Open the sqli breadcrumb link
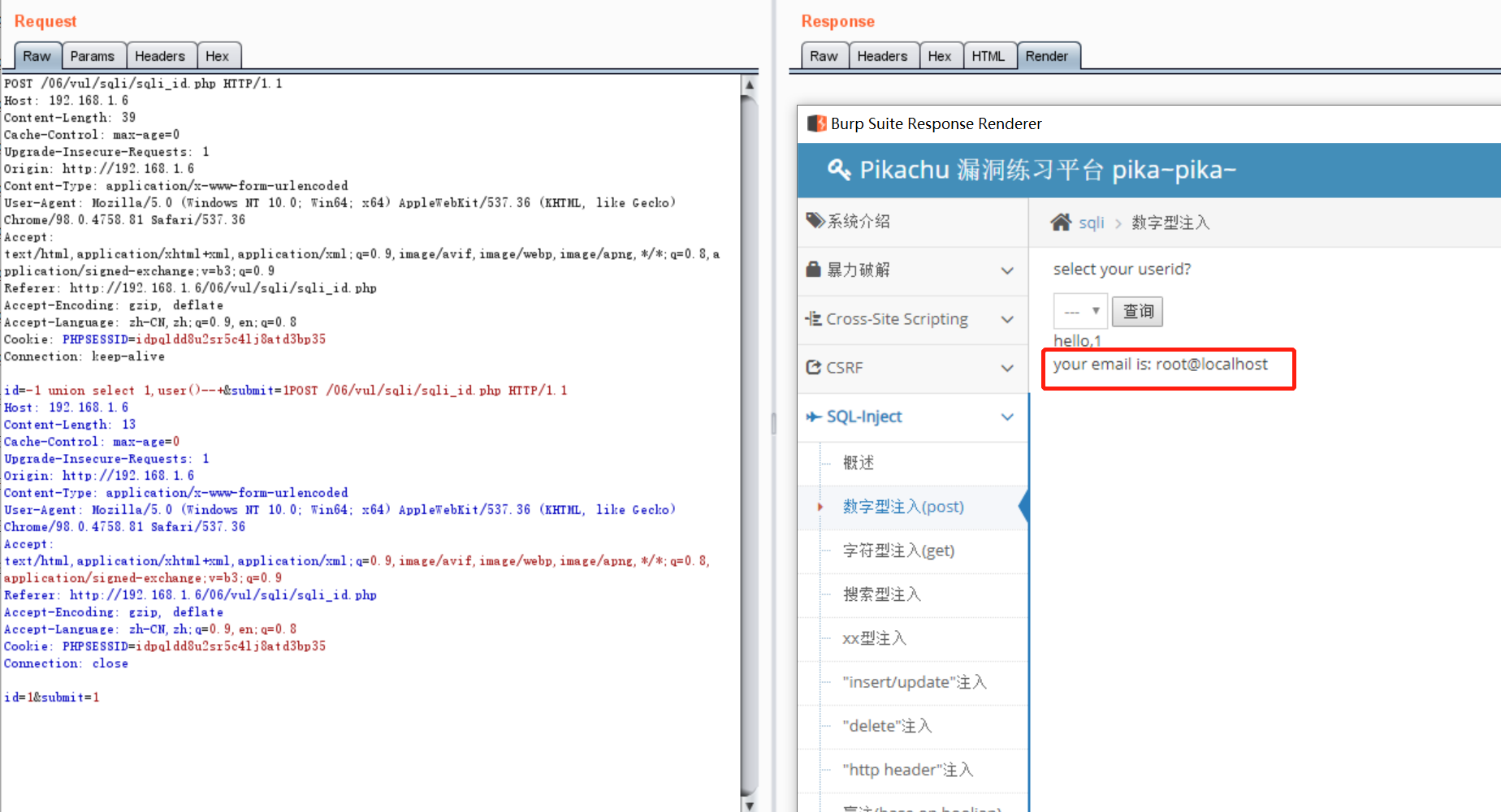 (1091, 222)
